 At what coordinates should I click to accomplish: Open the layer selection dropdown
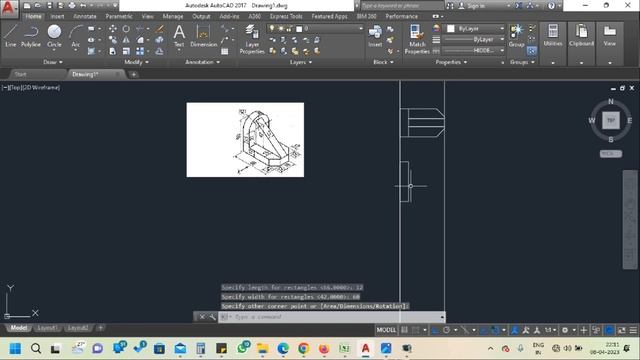[314, 29]
